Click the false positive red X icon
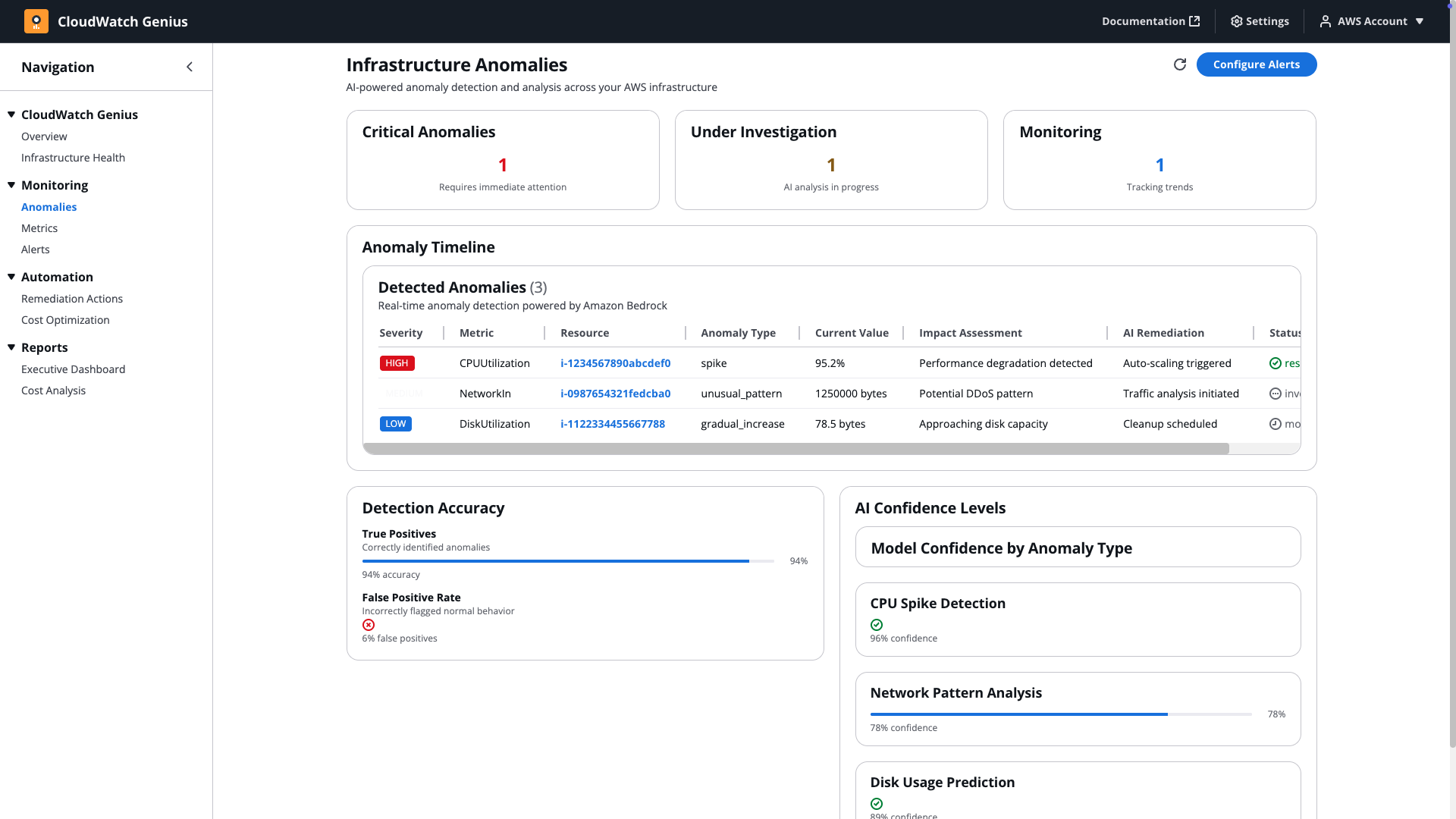 (x=369, y=625)
